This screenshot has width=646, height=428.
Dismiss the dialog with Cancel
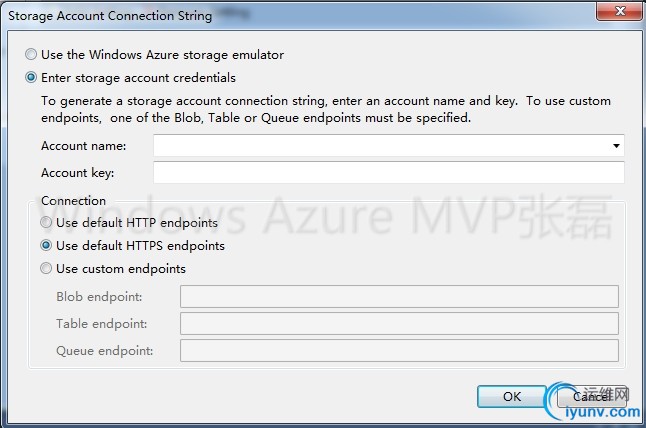click(x=592, y=397)
